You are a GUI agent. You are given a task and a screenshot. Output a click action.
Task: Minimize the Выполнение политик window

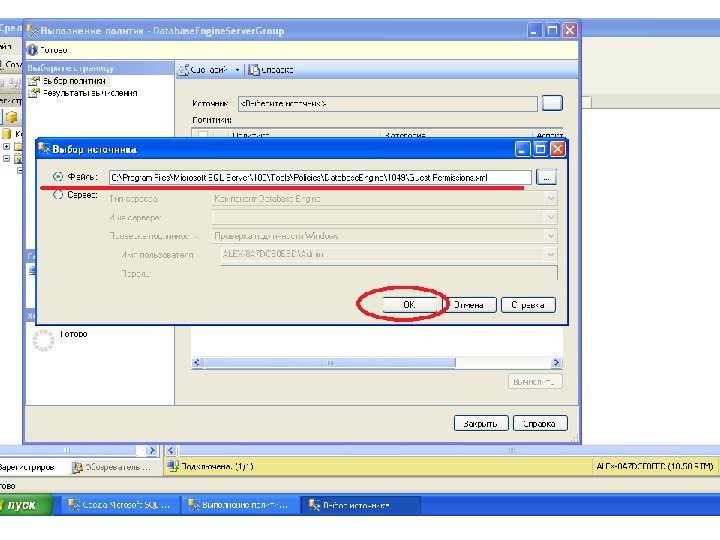point(534,30)
